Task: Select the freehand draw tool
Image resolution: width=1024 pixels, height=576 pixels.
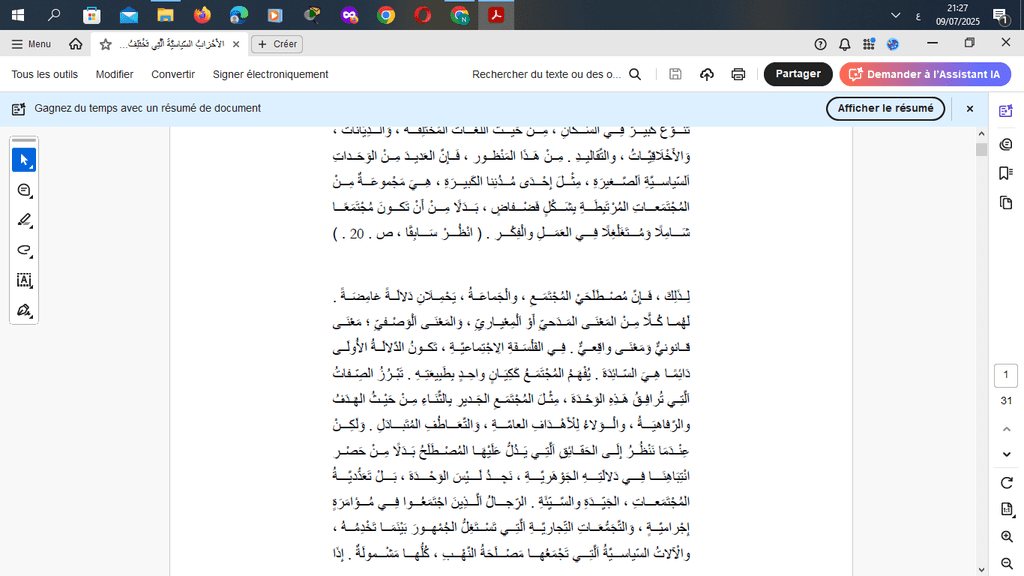Action: tap(24, 250)
